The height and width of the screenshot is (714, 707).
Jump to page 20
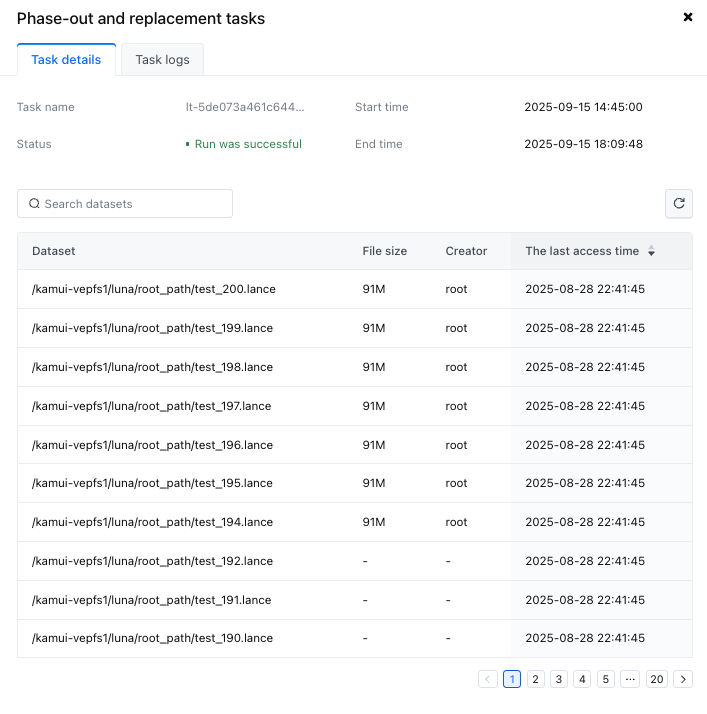pos(656,679)
